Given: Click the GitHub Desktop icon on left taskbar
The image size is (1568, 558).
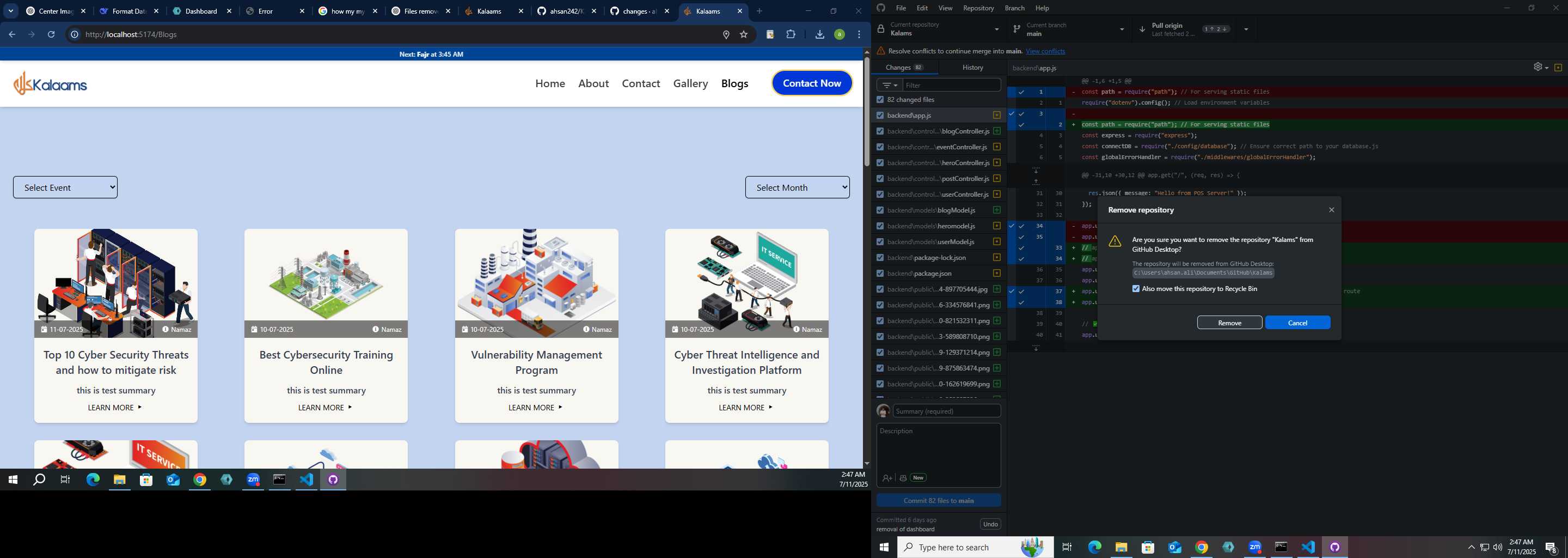Looking at the screenshot, I should (333, 480).
